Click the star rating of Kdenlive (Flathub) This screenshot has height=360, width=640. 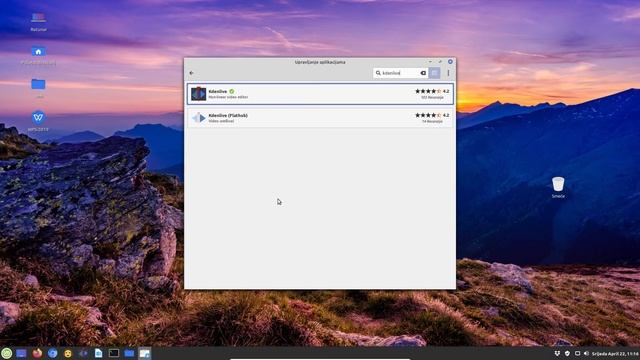pyautogui.click(x=428, y=115)
